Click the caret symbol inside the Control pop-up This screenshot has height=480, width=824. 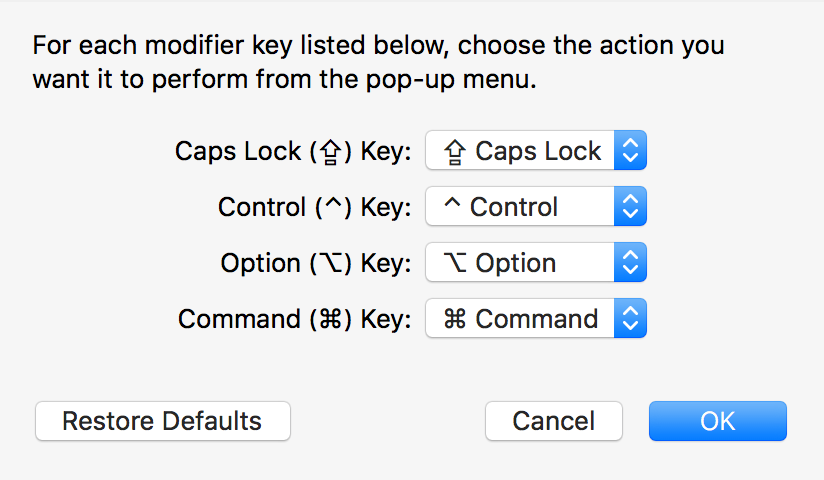(452, 202)
